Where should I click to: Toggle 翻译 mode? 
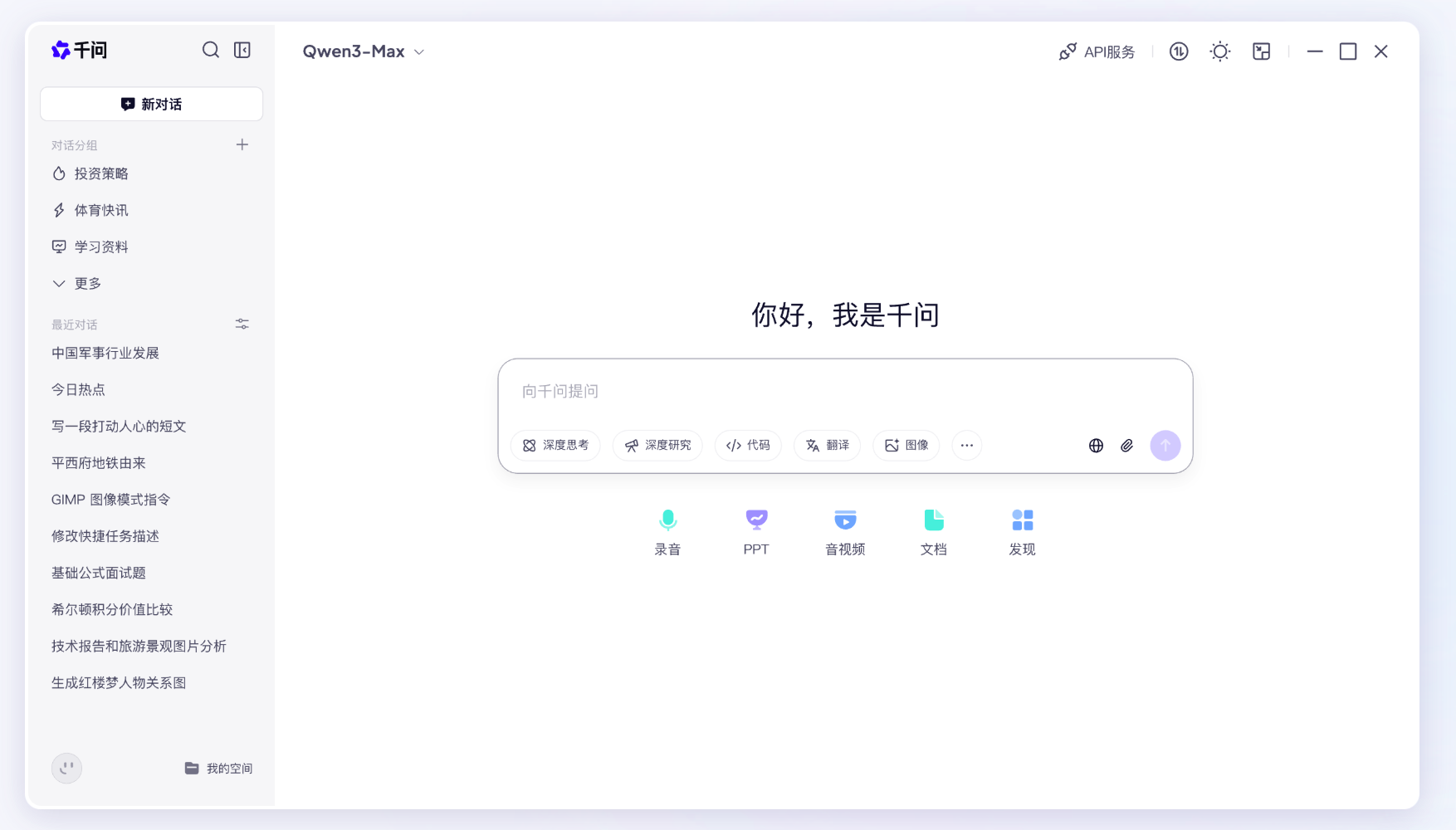click(x=828, y=446)
